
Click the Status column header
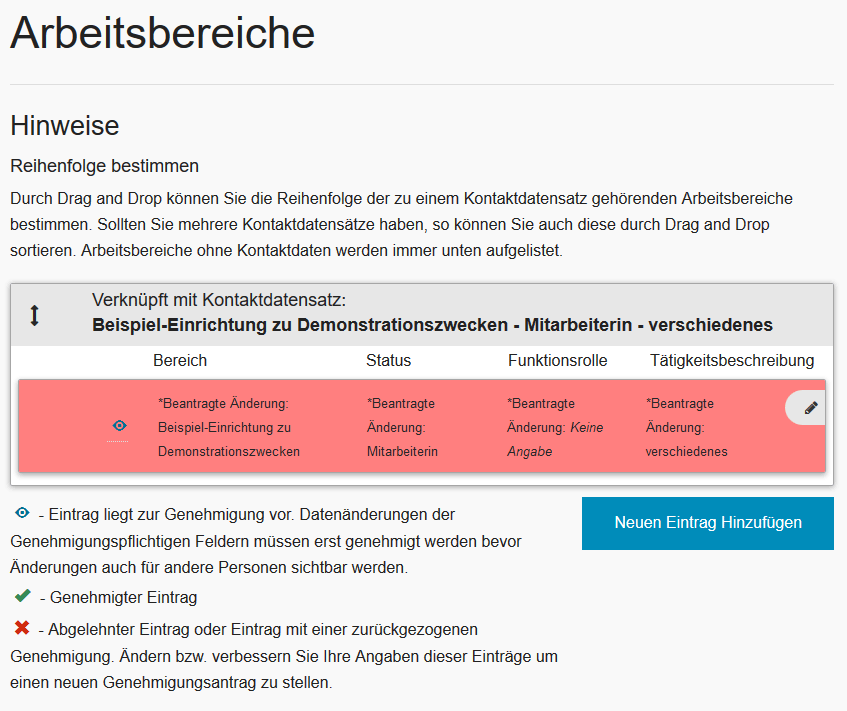(388, 360)
